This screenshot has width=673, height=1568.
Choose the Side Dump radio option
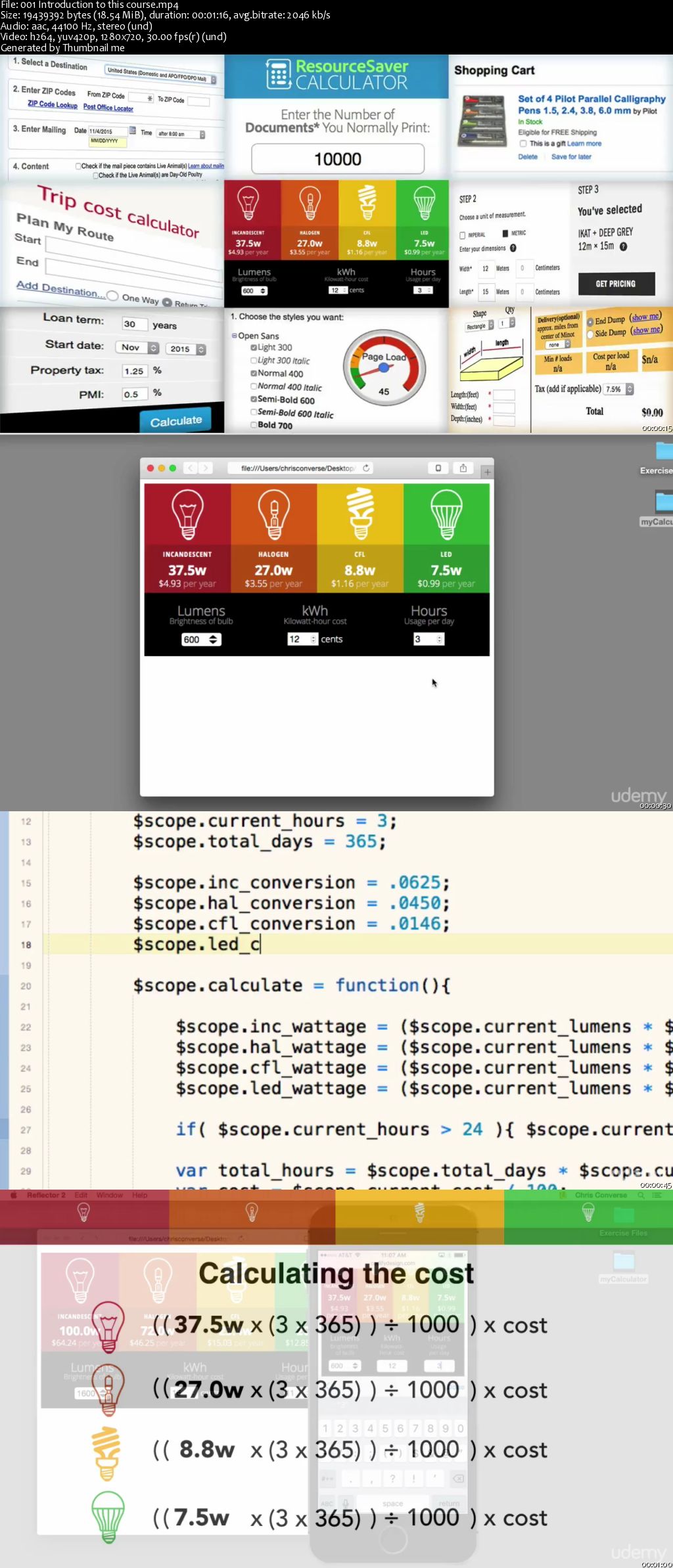click(590, 334)
